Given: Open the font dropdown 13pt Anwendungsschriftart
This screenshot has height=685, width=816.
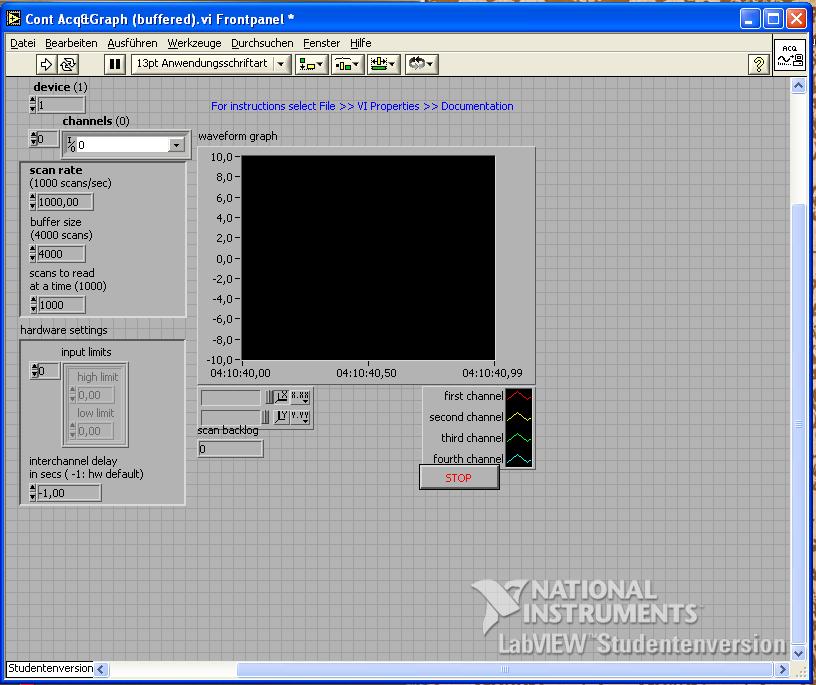Looking at the screenshot, I should (x=211, y=64).
